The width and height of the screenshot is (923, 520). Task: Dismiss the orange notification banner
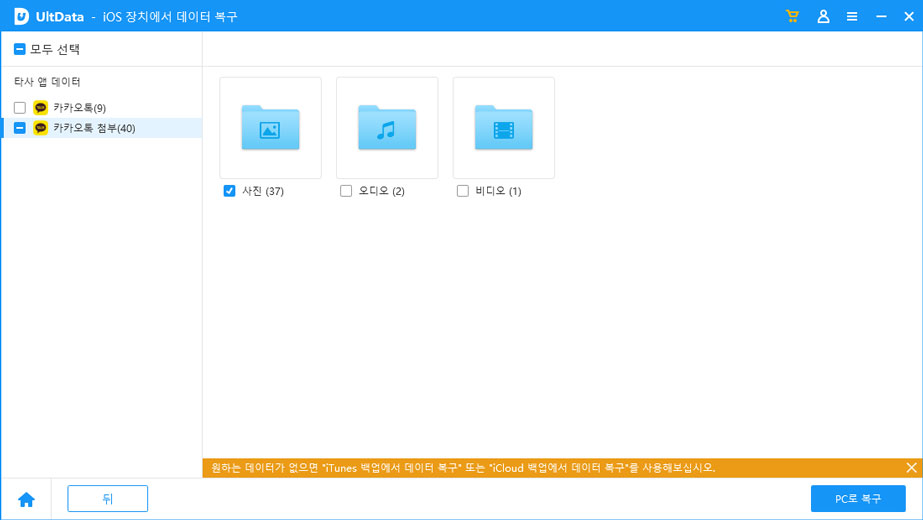911,468
